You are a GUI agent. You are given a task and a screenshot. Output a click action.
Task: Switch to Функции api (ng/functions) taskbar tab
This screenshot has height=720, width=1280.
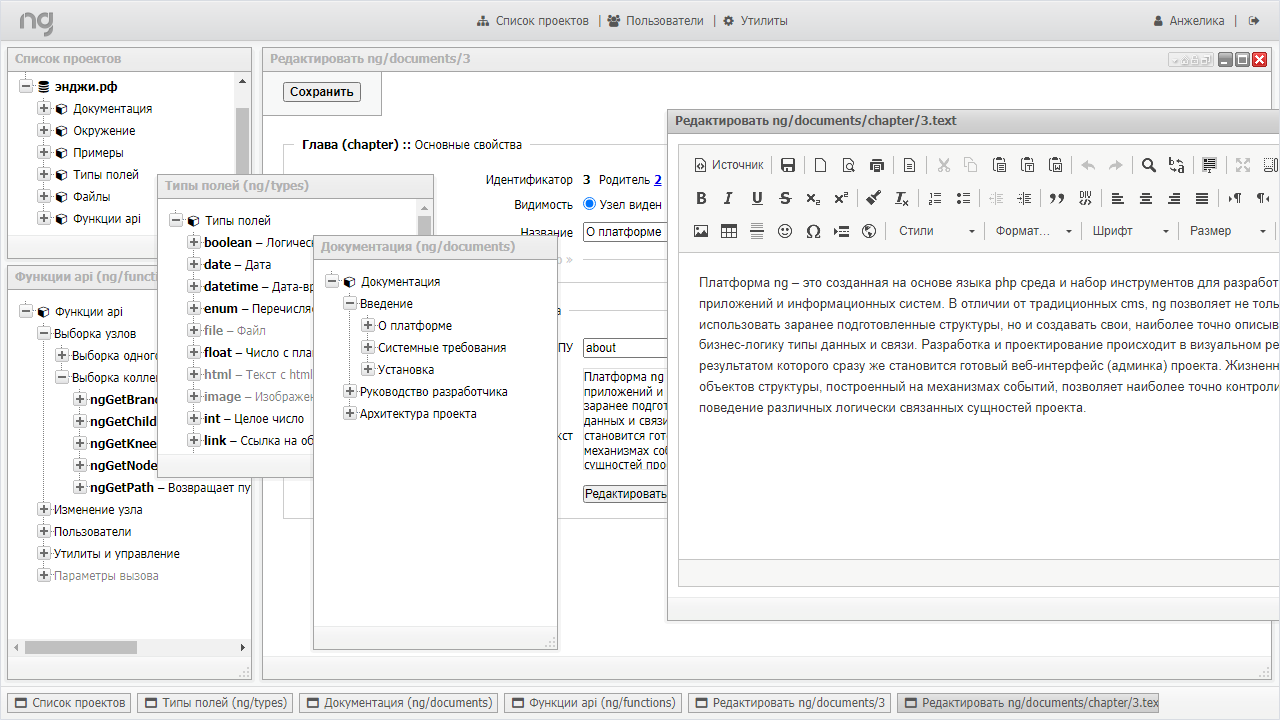click(593, 703)
